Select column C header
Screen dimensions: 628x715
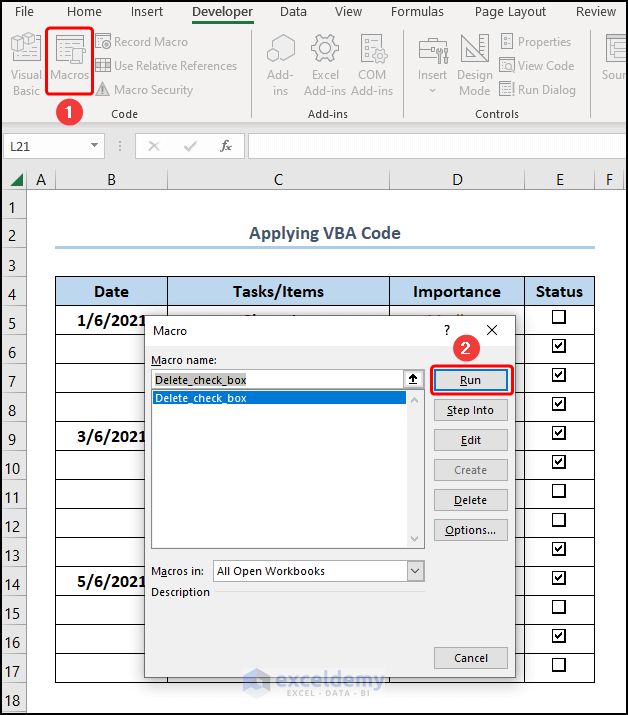278,180
